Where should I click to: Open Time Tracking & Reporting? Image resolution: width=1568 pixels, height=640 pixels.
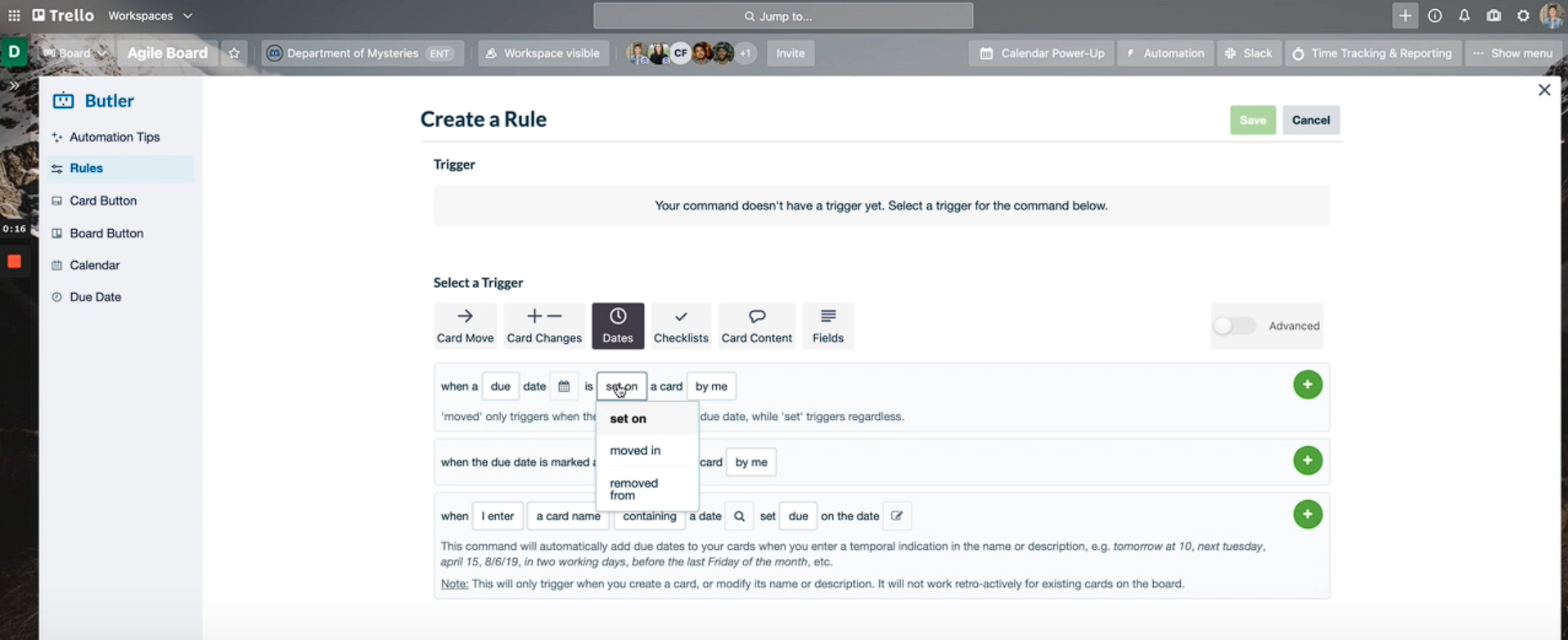point(1373,53)
